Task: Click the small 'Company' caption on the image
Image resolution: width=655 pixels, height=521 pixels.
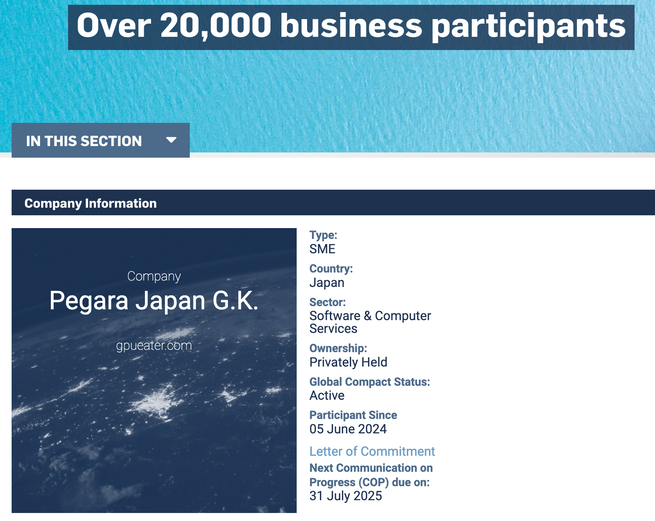Action: pyautogui.click(x=154, y=276)
